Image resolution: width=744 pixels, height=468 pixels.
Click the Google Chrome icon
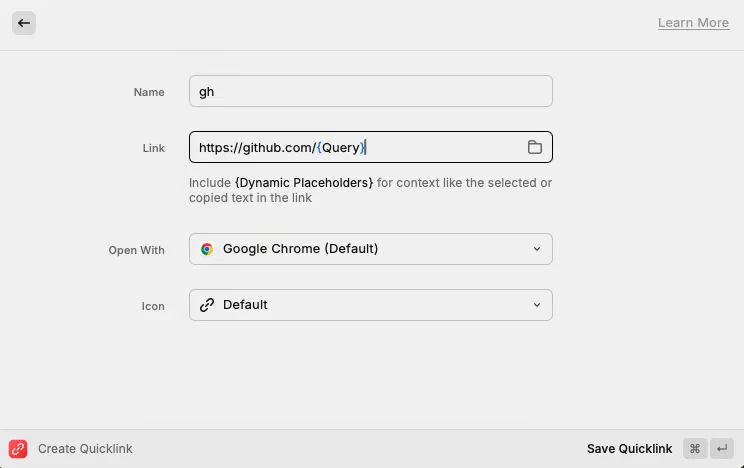coord(207,249)
